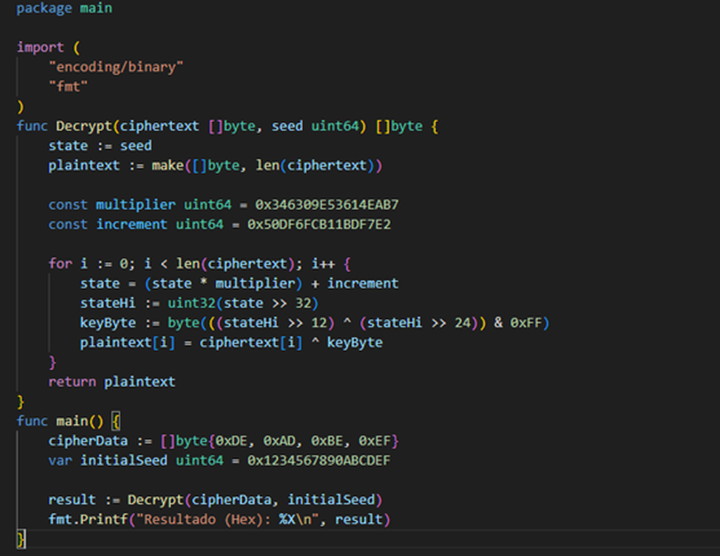720x556 pixels.
Task: Click the "fmt" import string
Action: click(68, 86)
